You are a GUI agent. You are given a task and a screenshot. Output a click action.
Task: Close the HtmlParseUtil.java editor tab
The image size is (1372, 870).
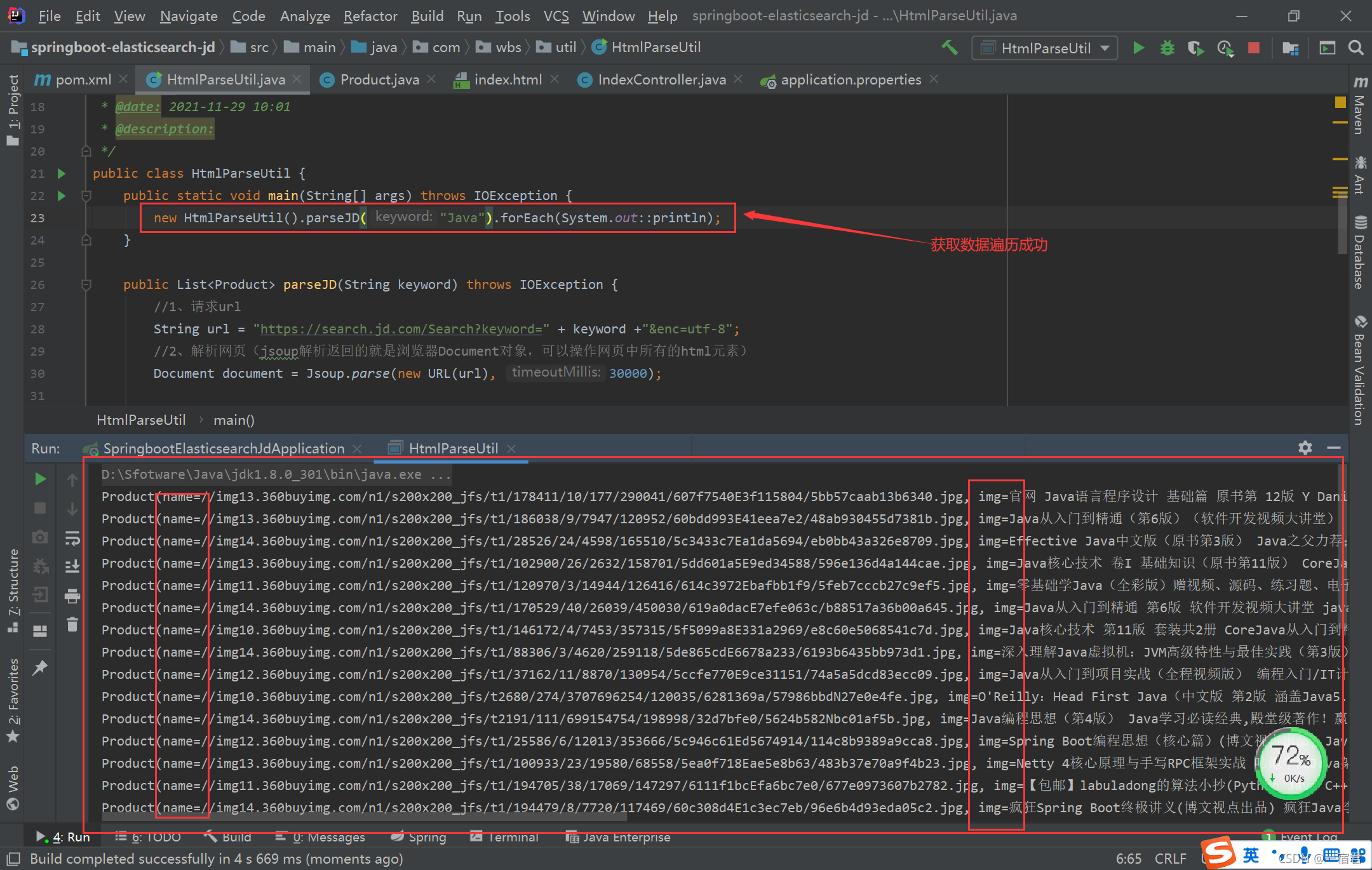(297, 79)
